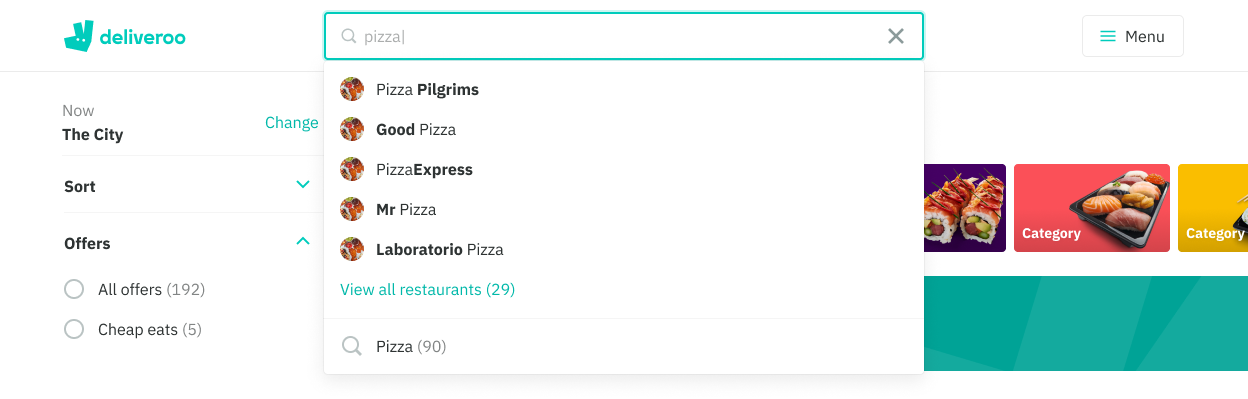Open the red sushi Category tile

pyautogui.click(x=1092, y=208)
